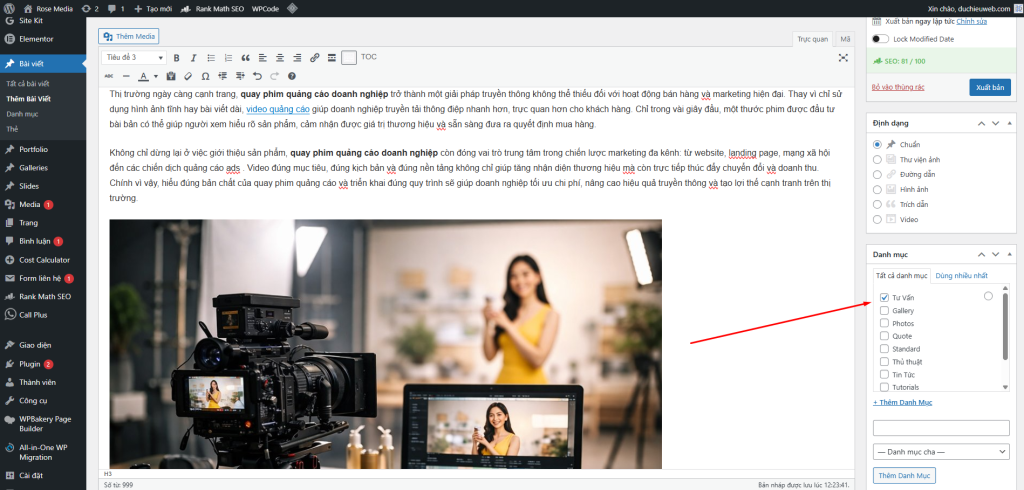Align text right

pos(297,57)
